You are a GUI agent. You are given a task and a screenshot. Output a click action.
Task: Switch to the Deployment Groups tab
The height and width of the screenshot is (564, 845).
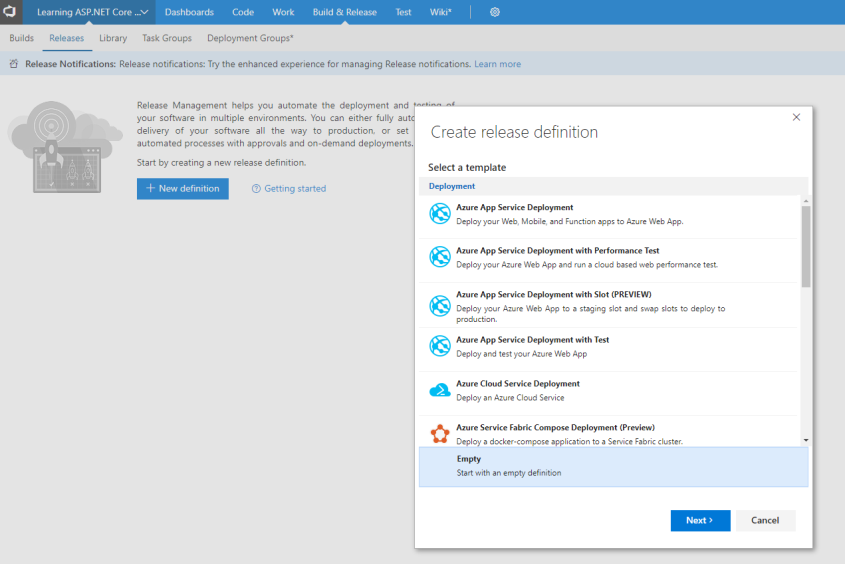(x=250, y=38)
